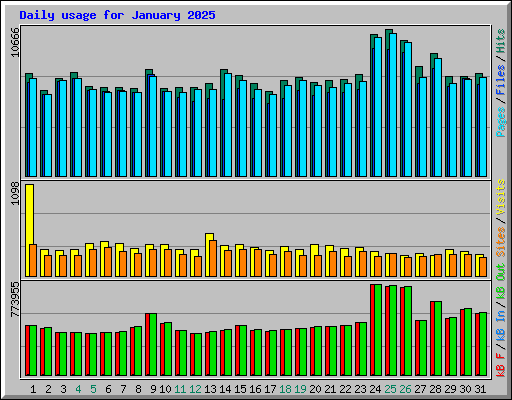Click the green kB Out bar for day 30

click(x=468, y=342)
